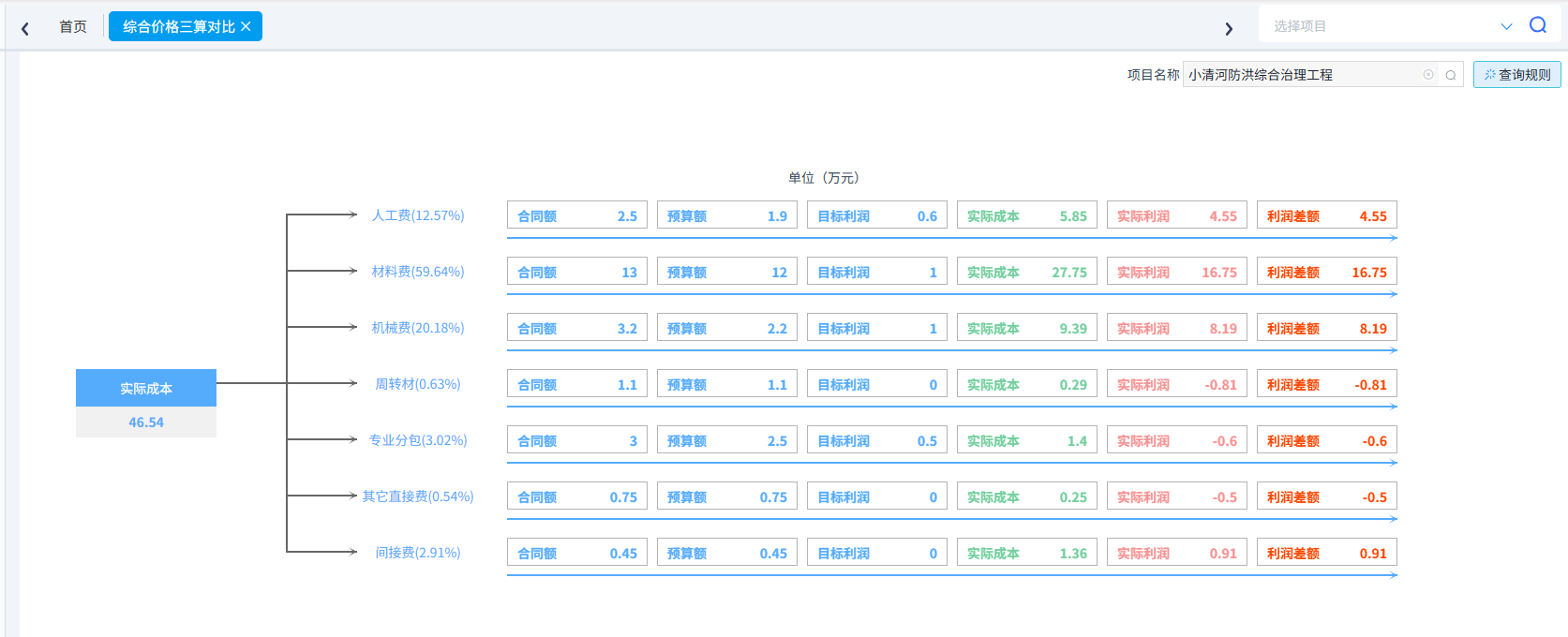Select the 周转材(0.63%) category
1568x637 pixels.
click(418, 384)
